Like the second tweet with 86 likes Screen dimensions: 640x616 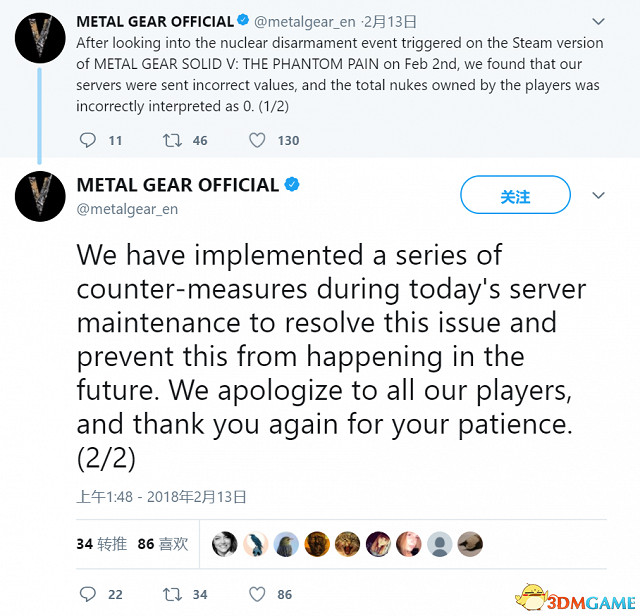click(x=257, y=594)
